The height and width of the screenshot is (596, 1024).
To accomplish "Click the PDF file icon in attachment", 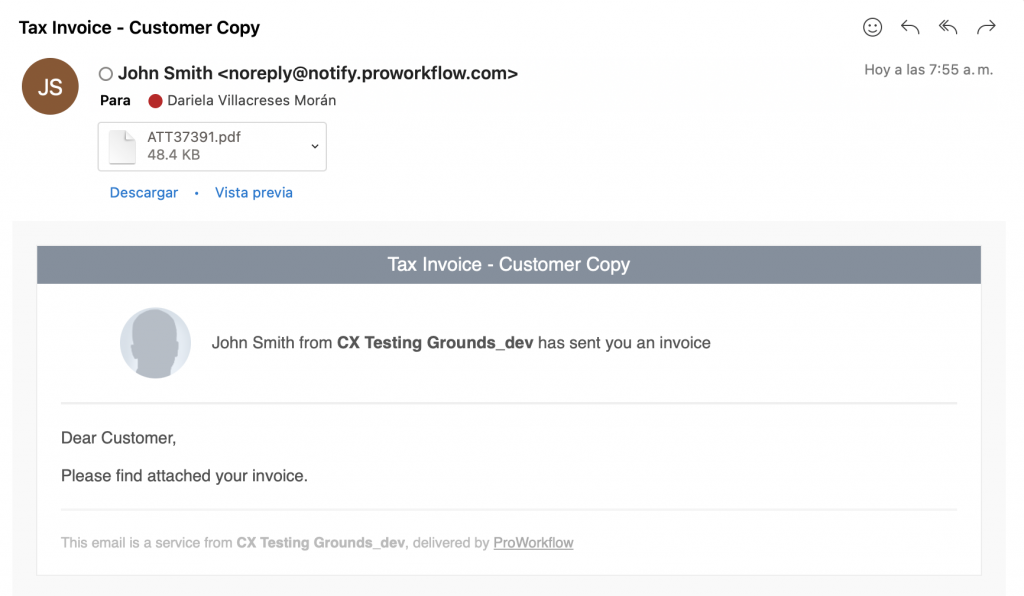I will [122, 146].
